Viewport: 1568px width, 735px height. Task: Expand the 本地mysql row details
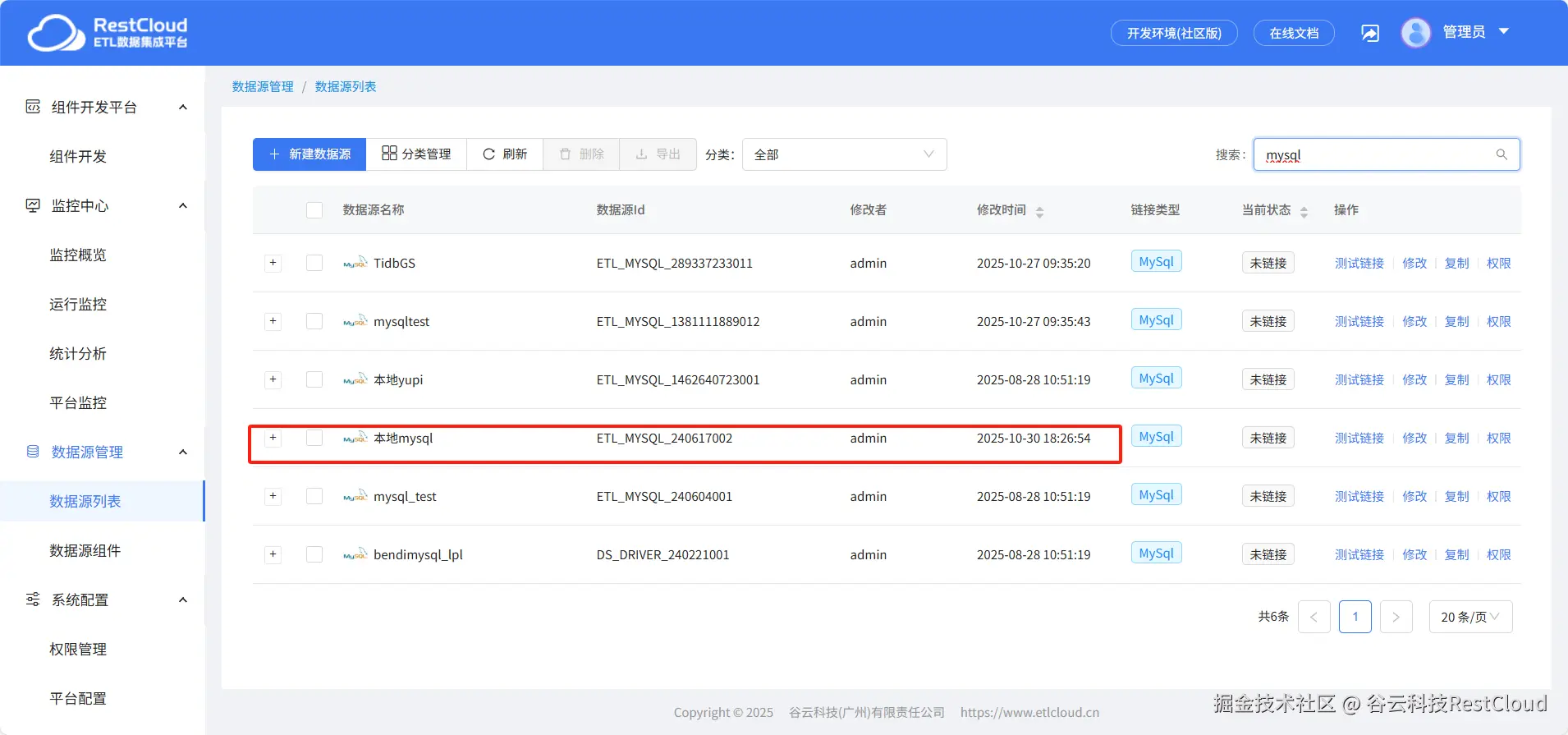[x=273, y=438]
